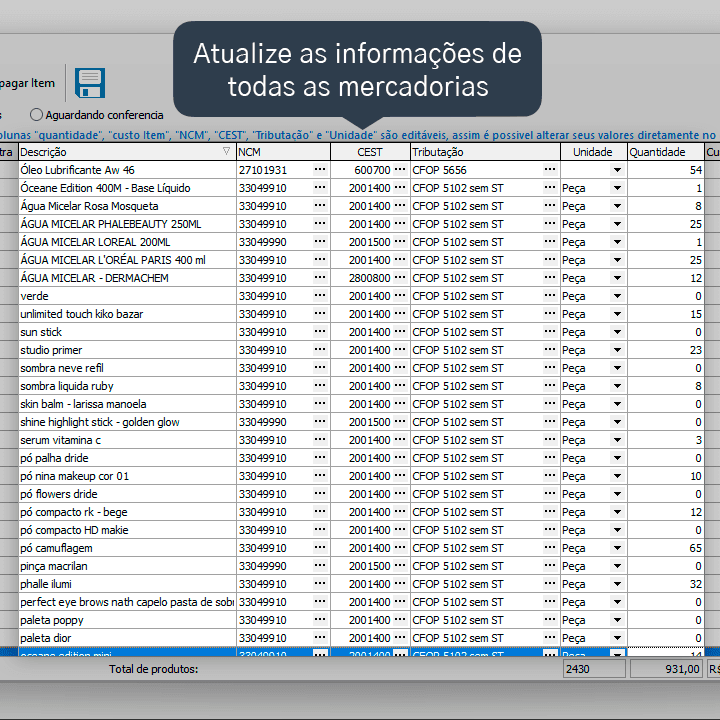Open NCM lookup for Óleo Lubrificante Aw 46
The height and width of the screenshot is (720, 720).
point(320,170)
